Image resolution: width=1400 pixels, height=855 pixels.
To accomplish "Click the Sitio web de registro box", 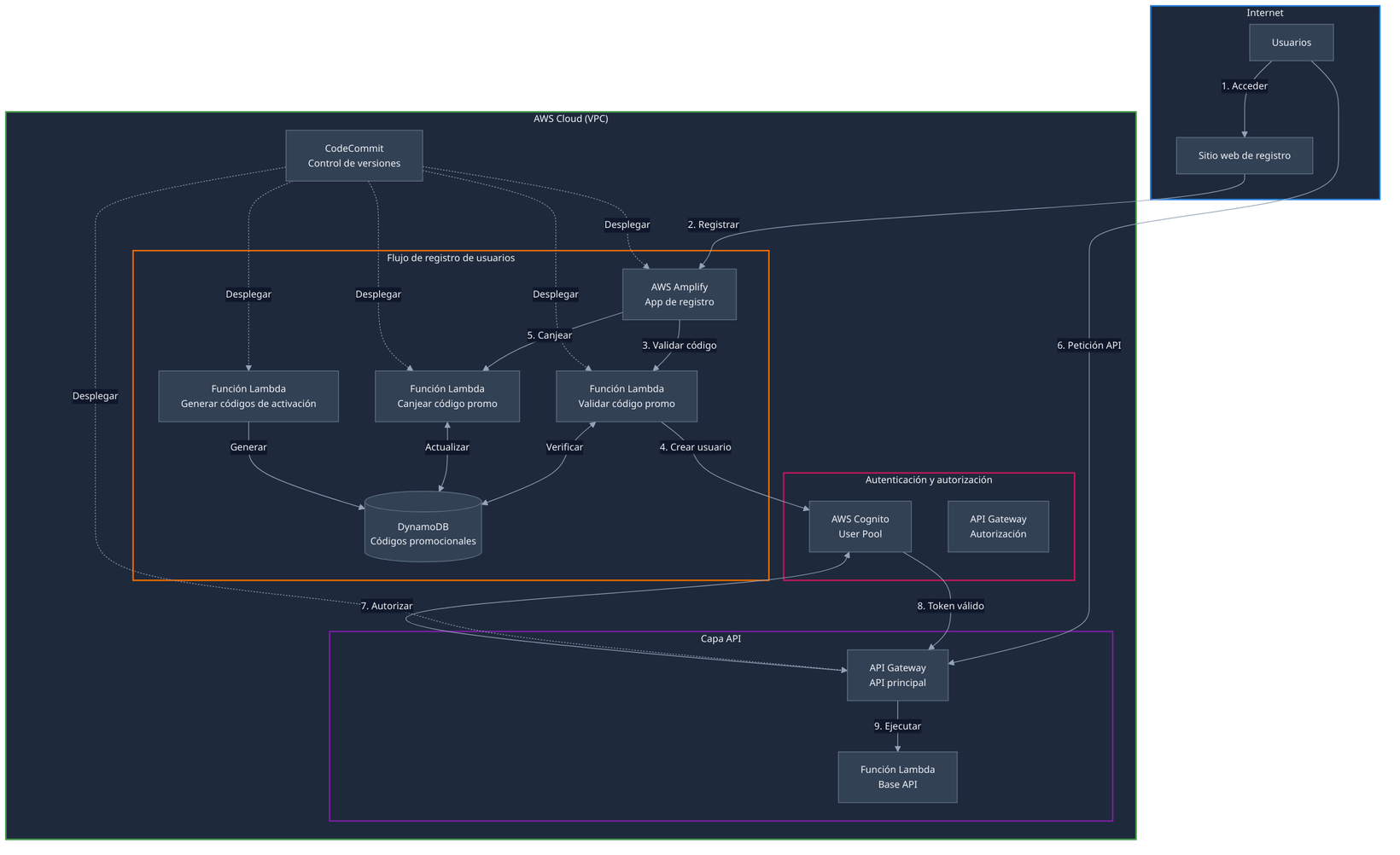I will tap(1244, 155).
